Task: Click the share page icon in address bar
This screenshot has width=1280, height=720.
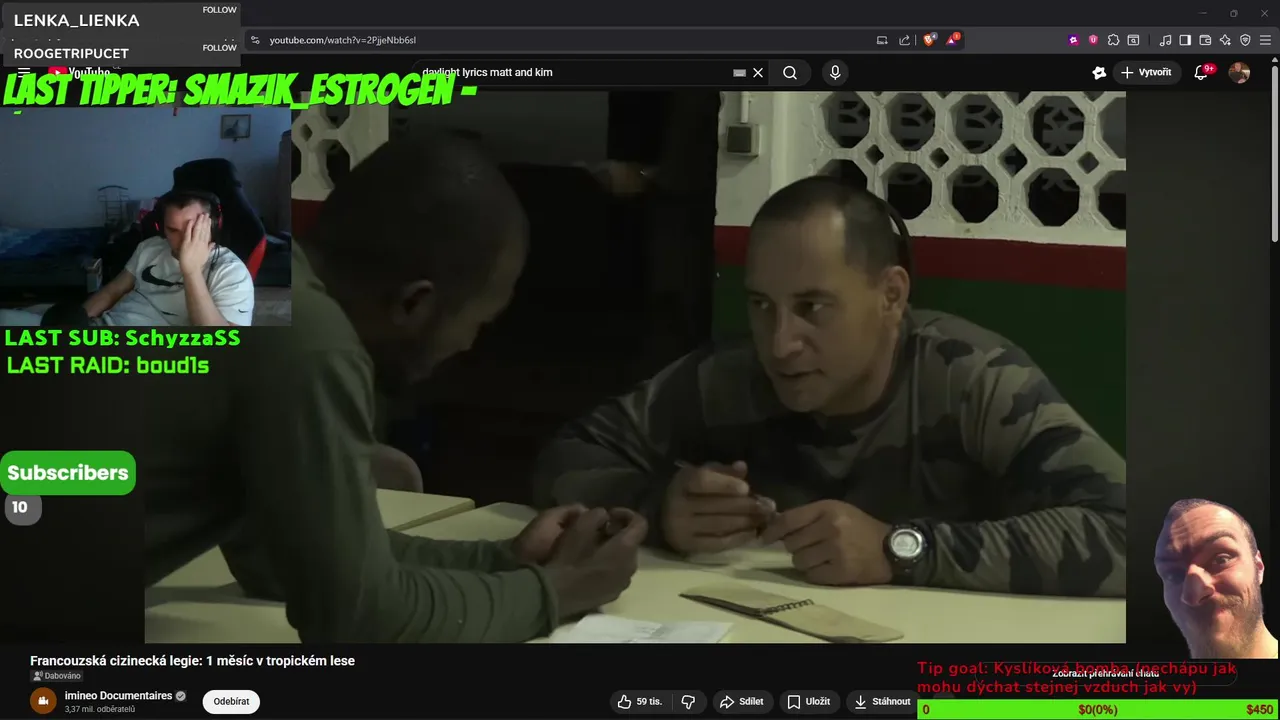Action: (x=905, y=40)
